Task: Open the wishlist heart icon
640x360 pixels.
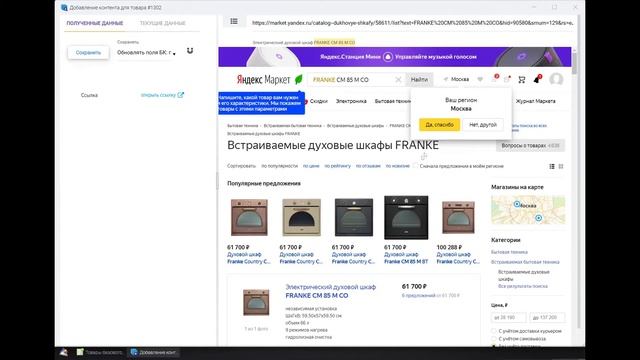Action: [x=480, y=79]
